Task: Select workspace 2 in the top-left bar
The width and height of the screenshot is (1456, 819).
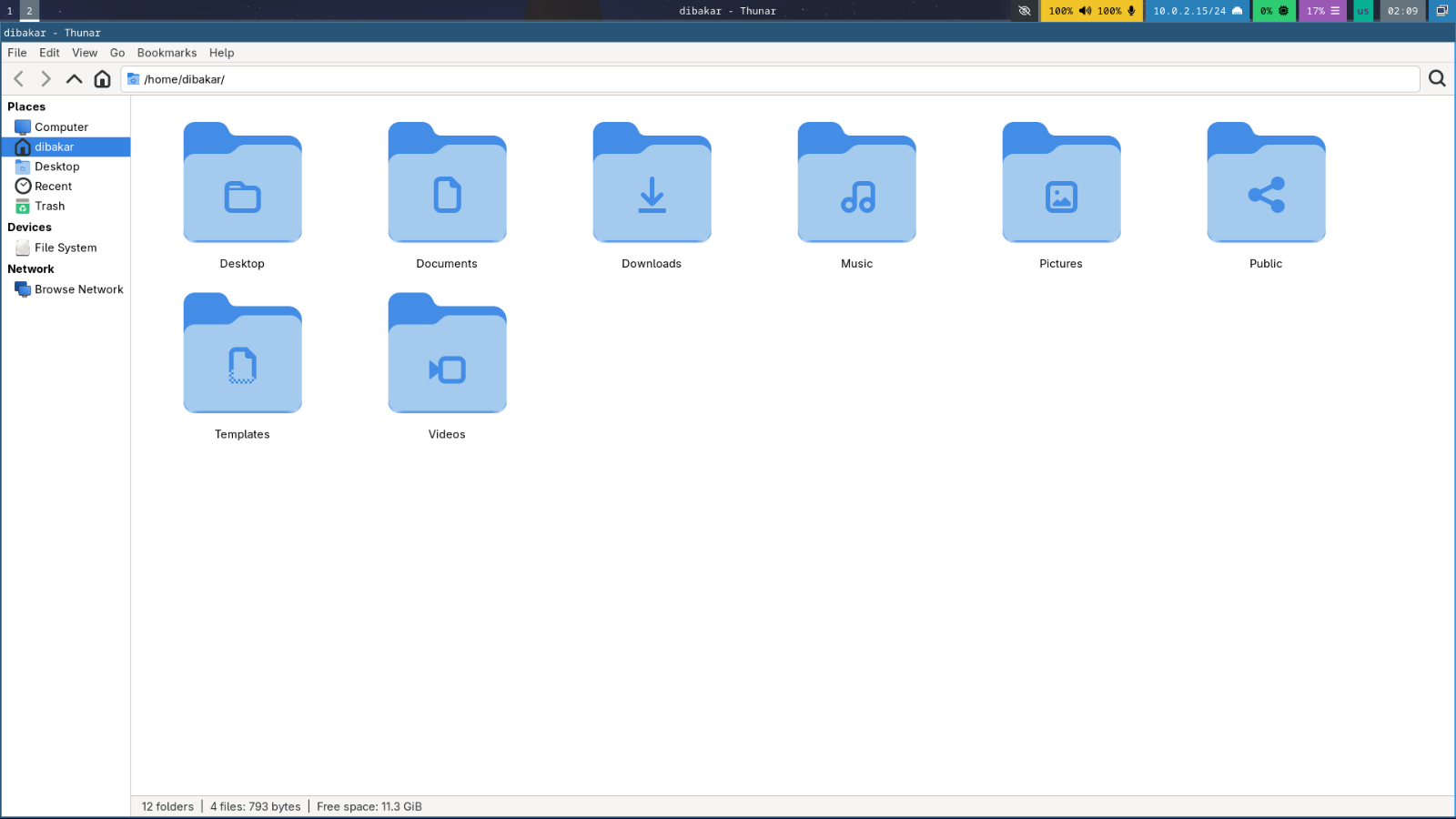Action: pyautogui.click(x=28, y=11)
